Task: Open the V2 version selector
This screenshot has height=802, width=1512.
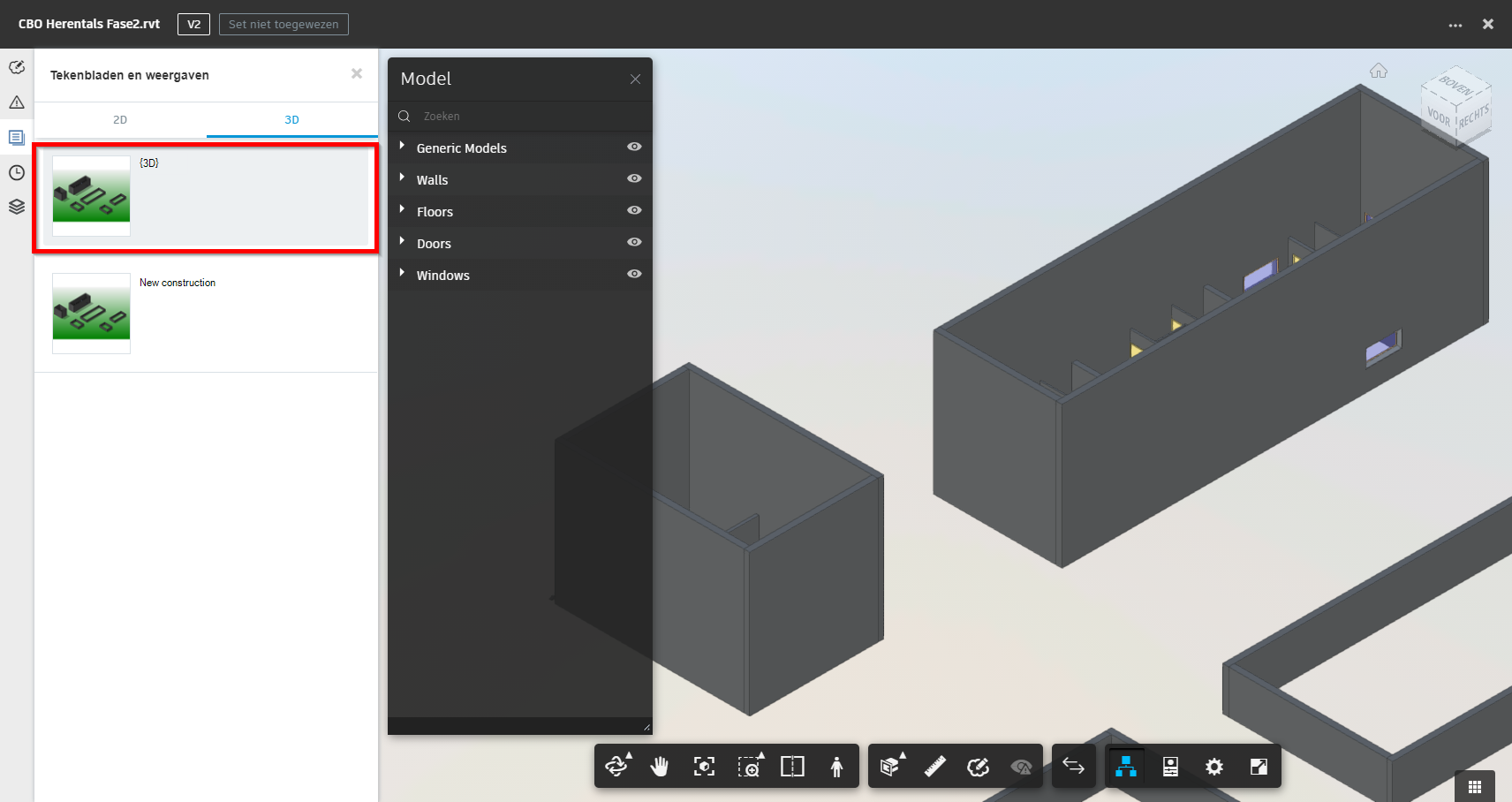Action: 193,24
